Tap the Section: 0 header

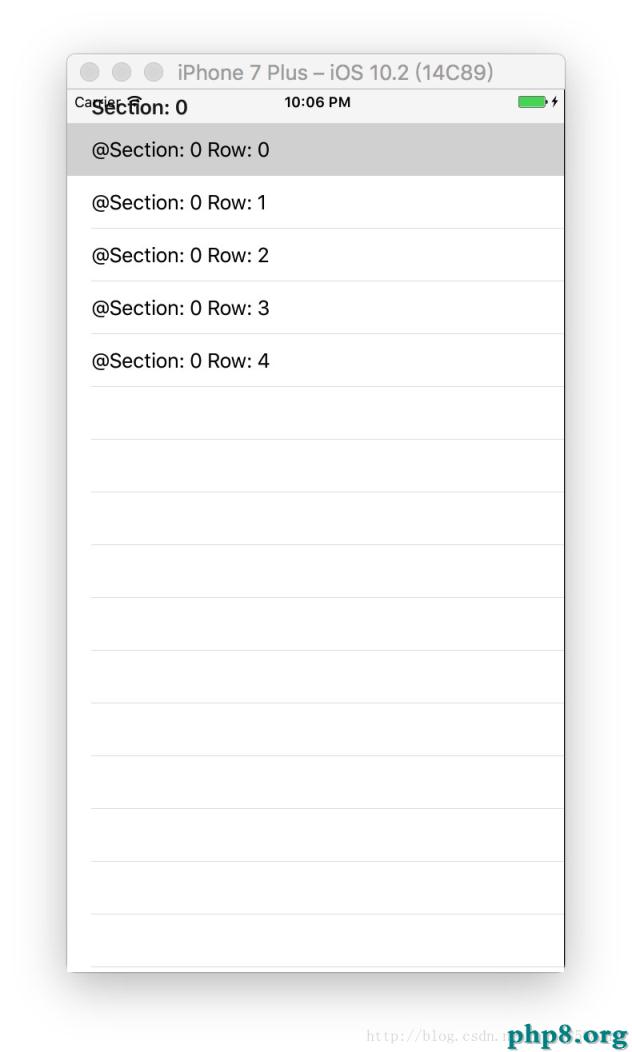coord(140,108)
